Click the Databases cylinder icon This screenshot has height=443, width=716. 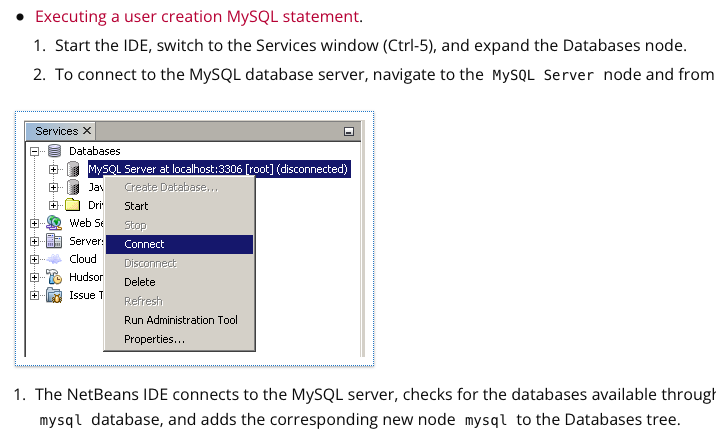54,151
